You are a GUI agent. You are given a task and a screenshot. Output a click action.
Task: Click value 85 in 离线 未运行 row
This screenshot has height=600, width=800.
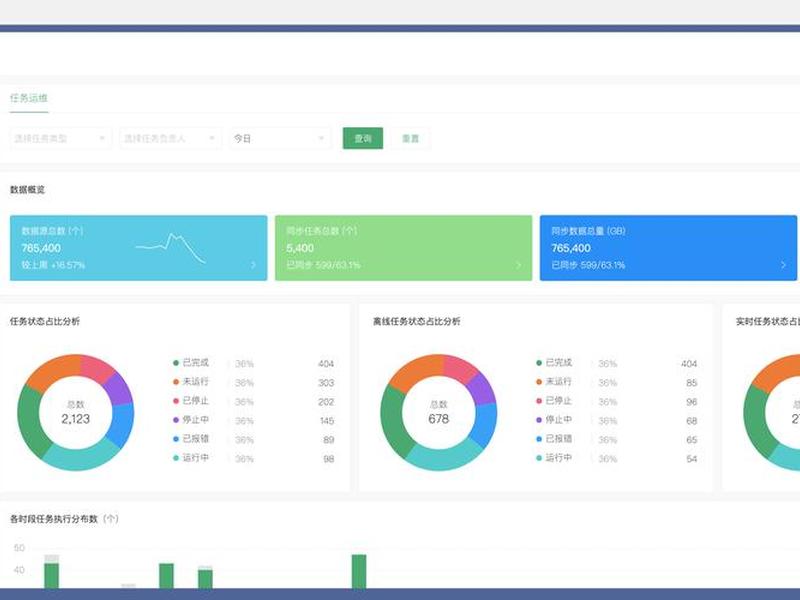tap(691, 383)
